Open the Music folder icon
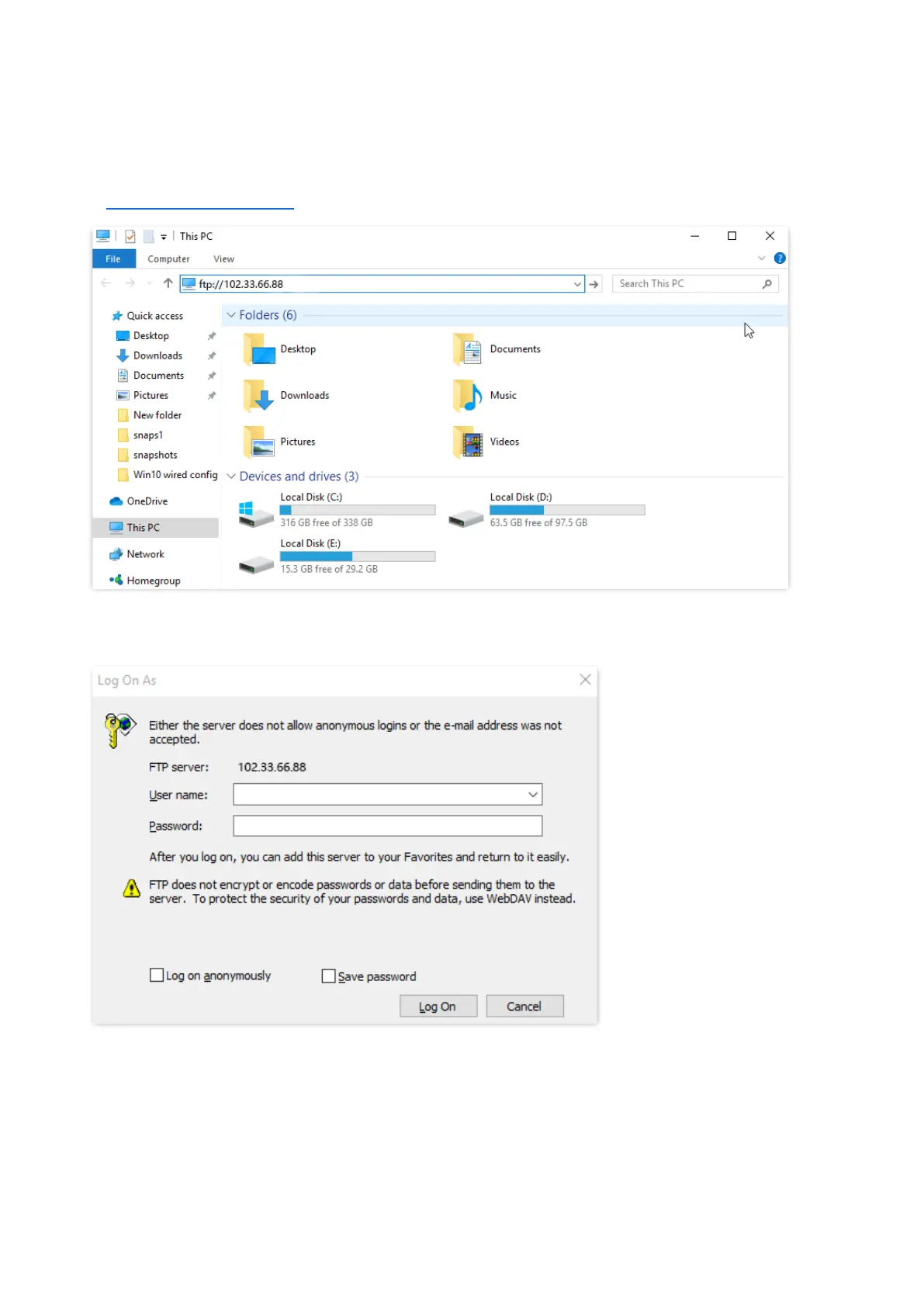Viewport: 924px width, 1307px height. 468,396
